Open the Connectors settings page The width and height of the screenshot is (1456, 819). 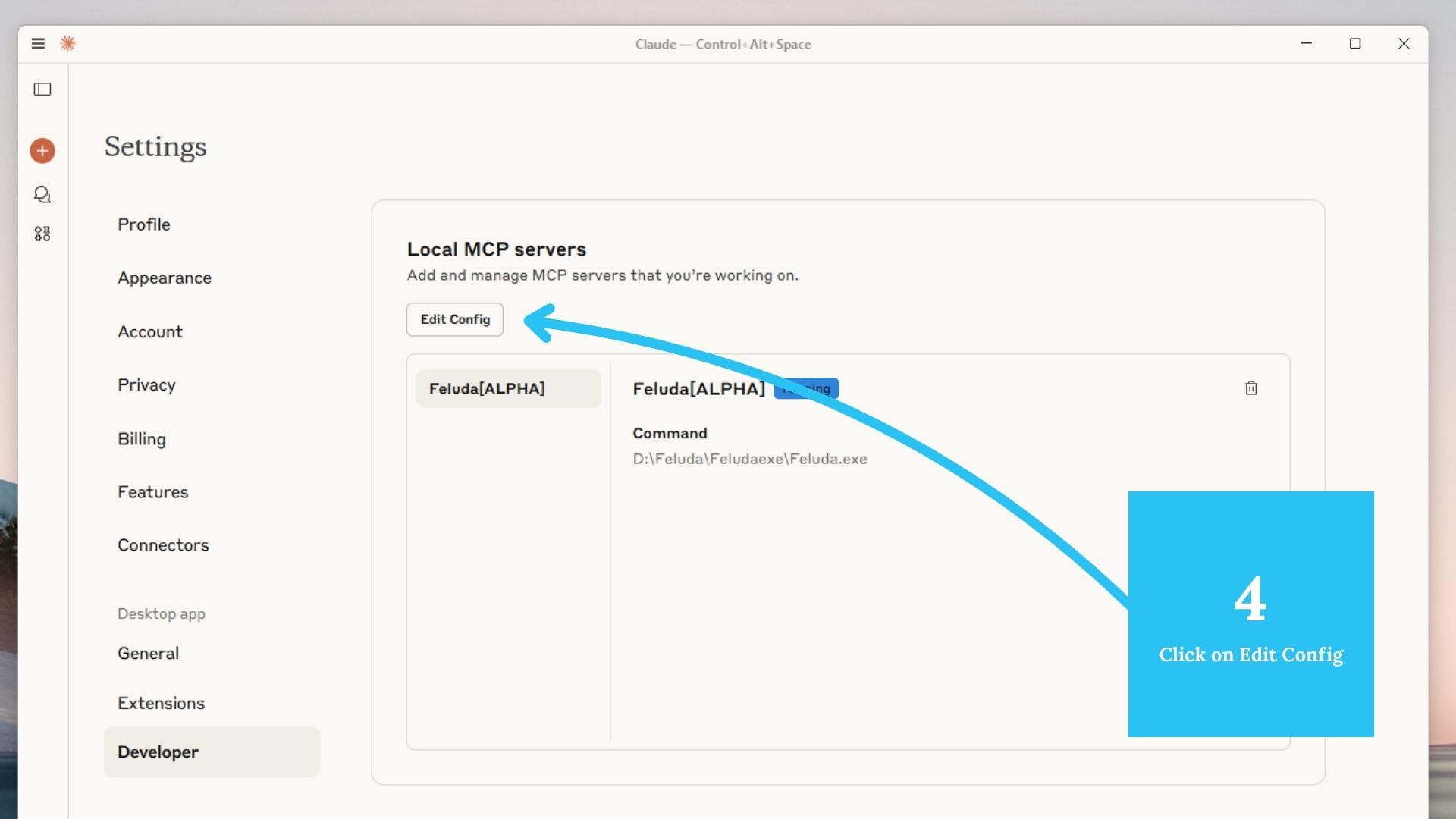[163, 544]
